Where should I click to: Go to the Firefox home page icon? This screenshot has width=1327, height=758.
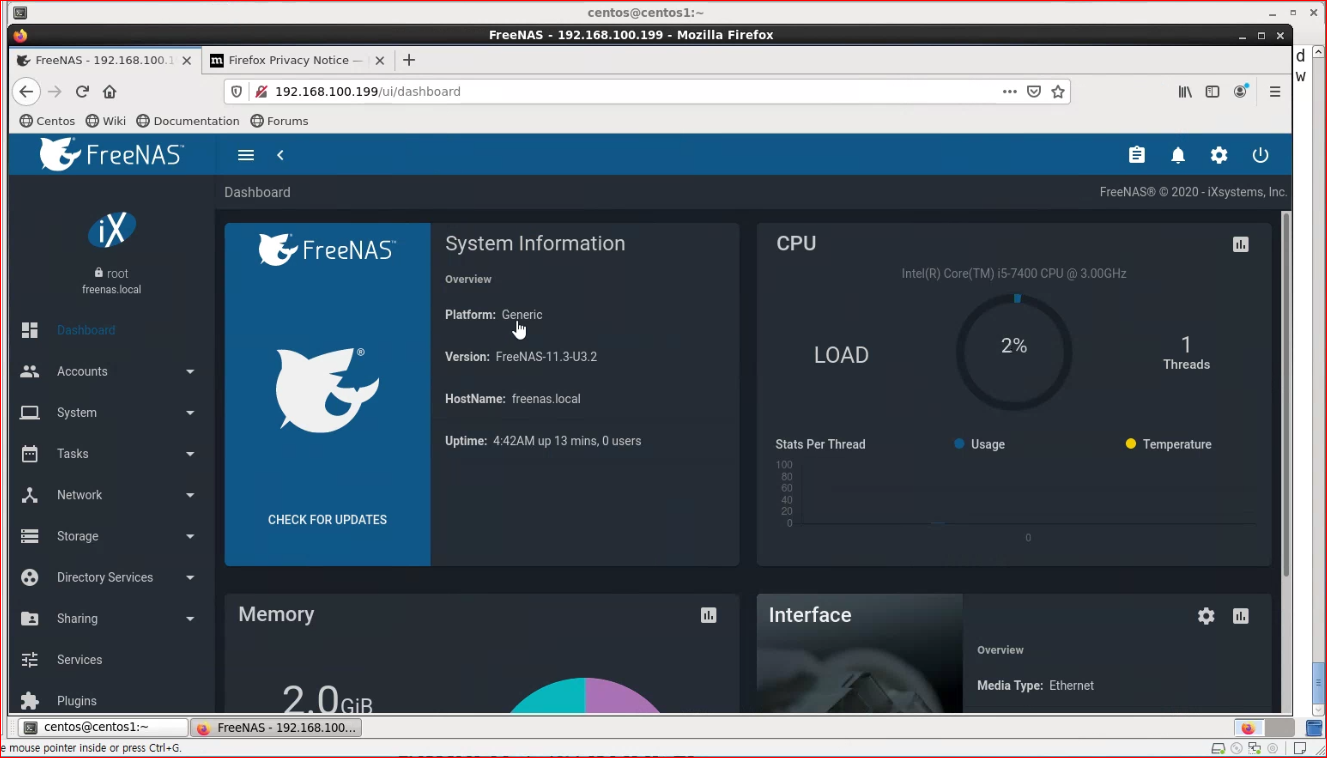coord(110,91)
